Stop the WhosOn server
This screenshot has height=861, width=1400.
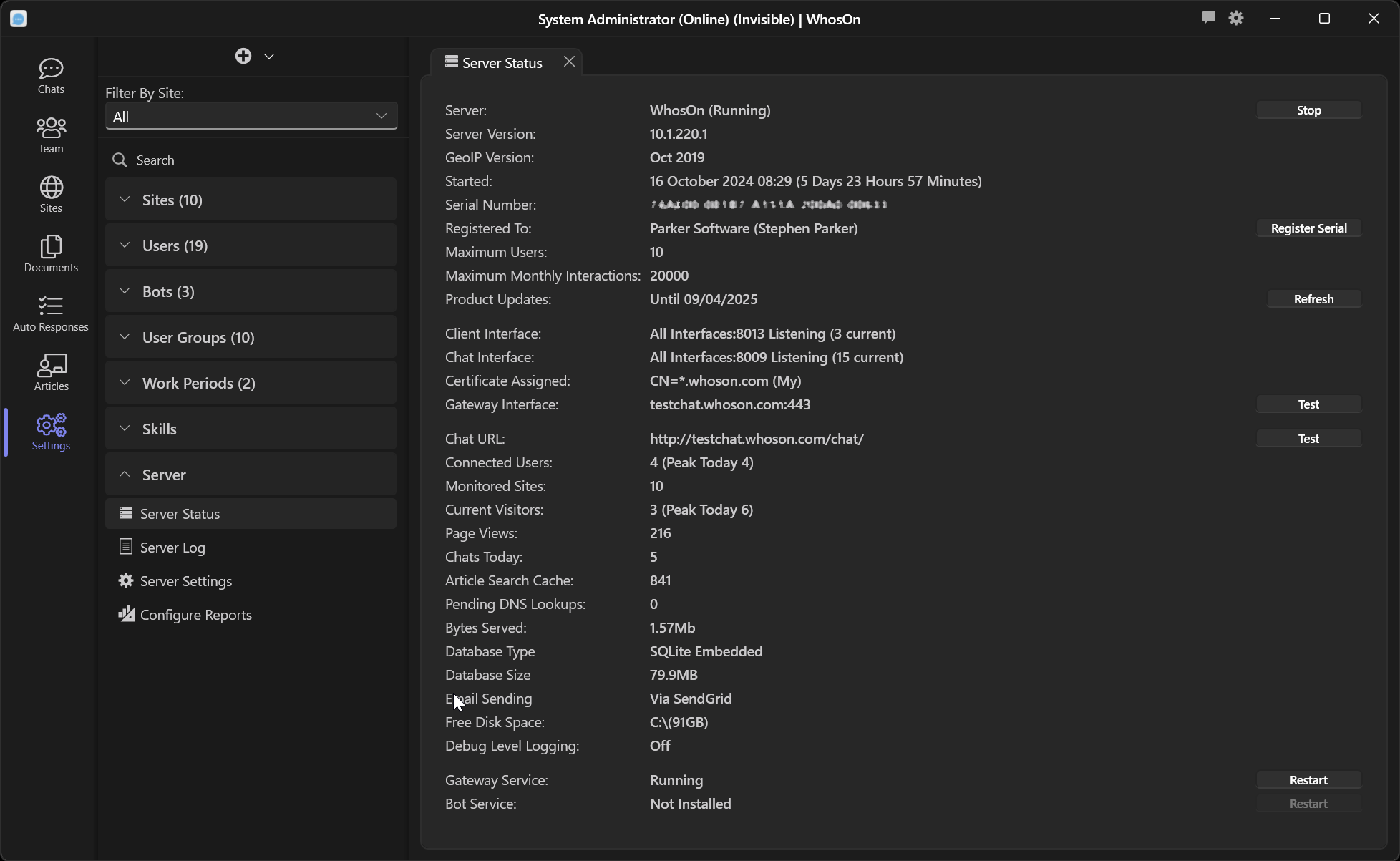click(x=1308, y=110)
